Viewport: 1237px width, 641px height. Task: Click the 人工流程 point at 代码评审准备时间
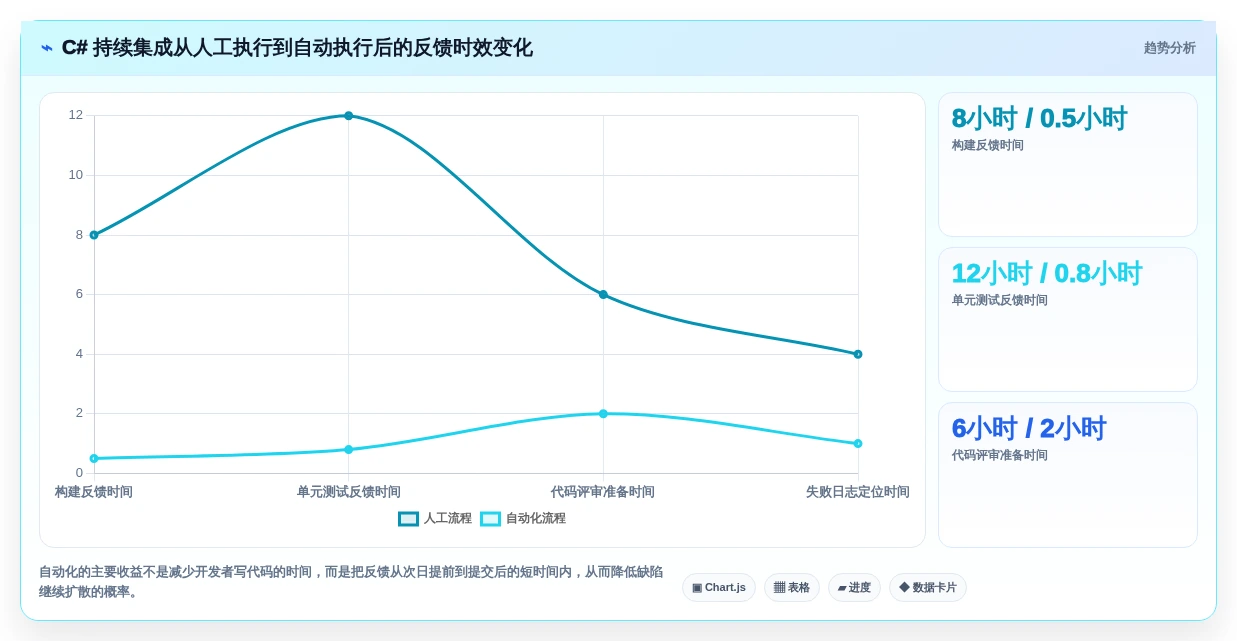[x=603, y=294]
